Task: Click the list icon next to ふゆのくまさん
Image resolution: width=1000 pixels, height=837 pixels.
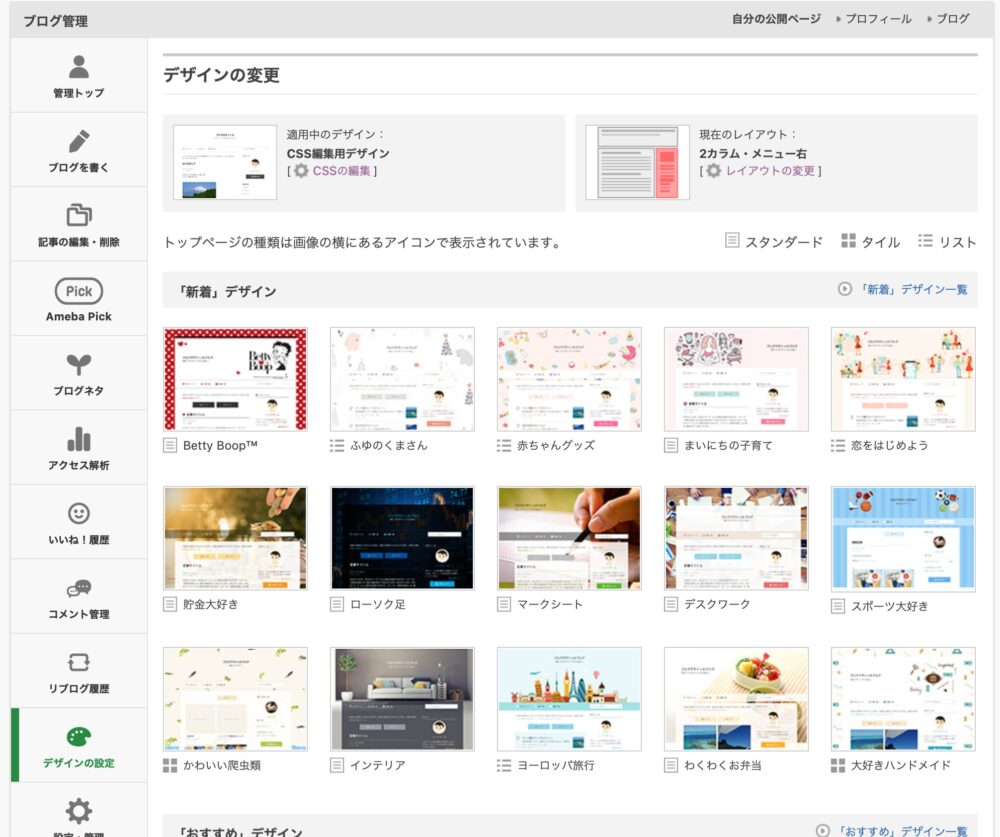Action: pos(337,445)
